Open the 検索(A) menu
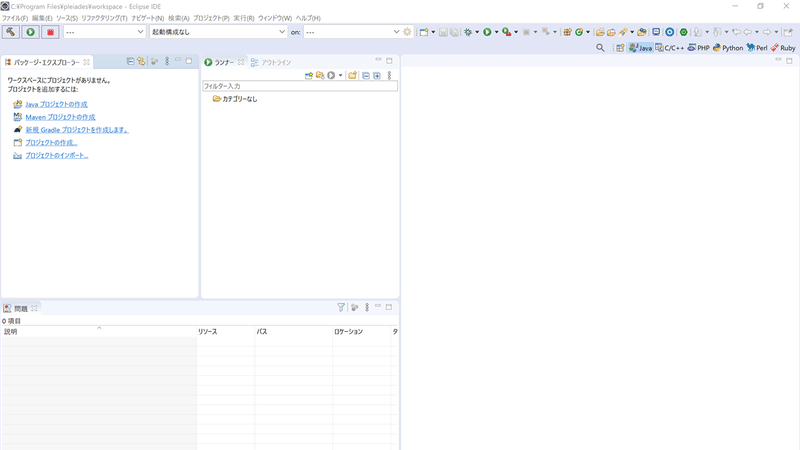Image resolution: width=800 pixels, height=450 pixels. click(179, 18)
